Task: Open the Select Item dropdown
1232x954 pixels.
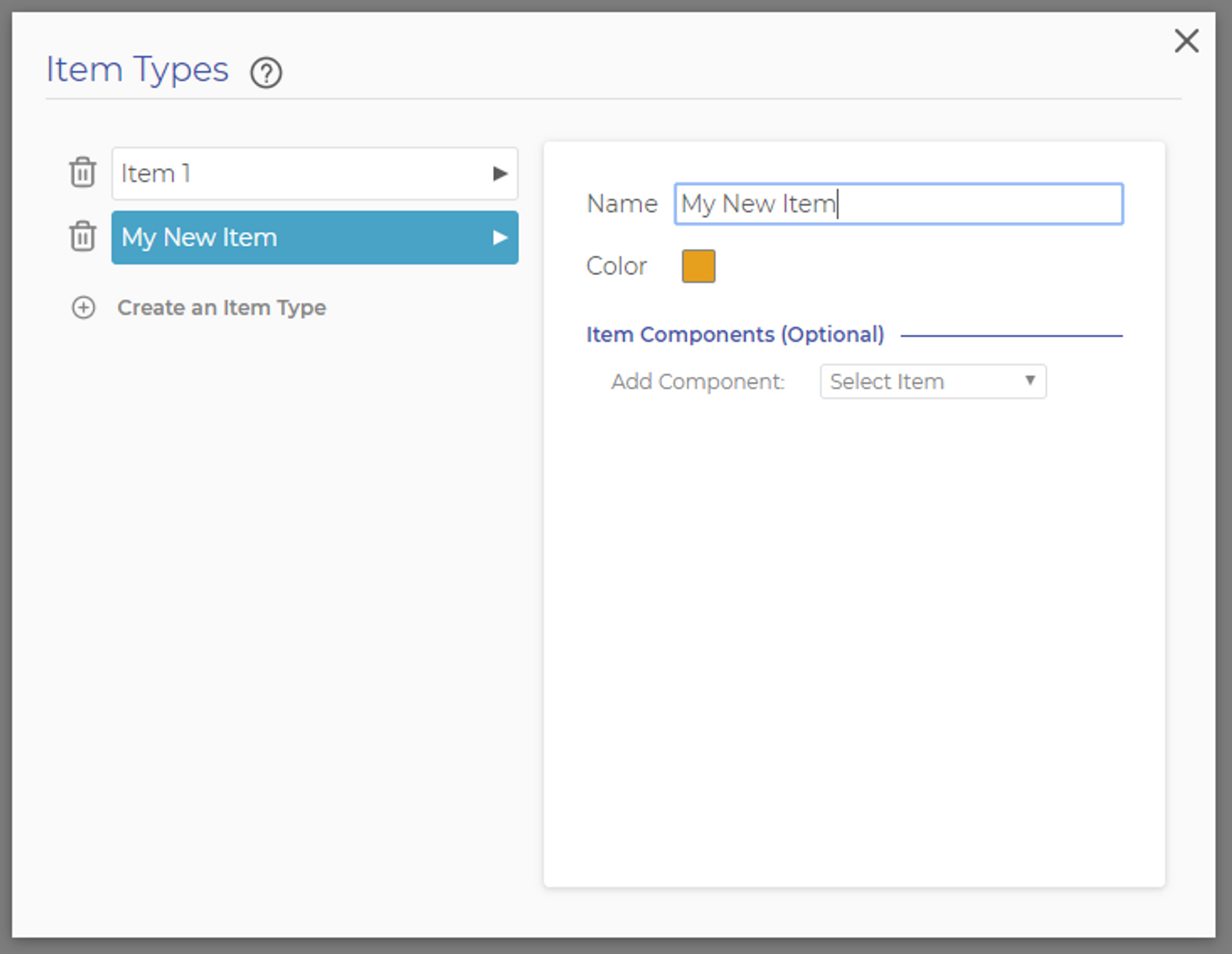Action: (x=921, y=381)
